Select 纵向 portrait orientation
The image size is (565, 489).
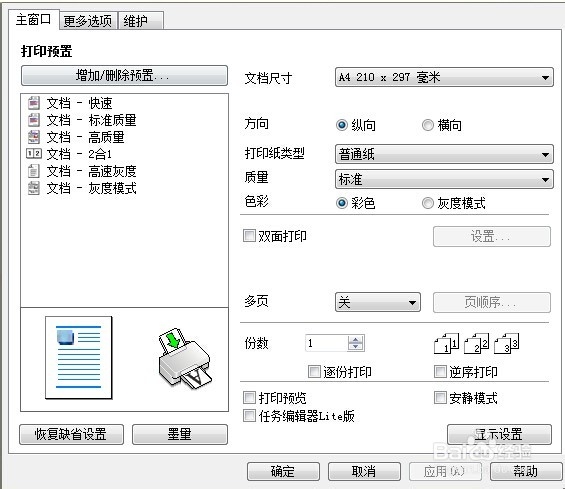click(x=342, y=125)
